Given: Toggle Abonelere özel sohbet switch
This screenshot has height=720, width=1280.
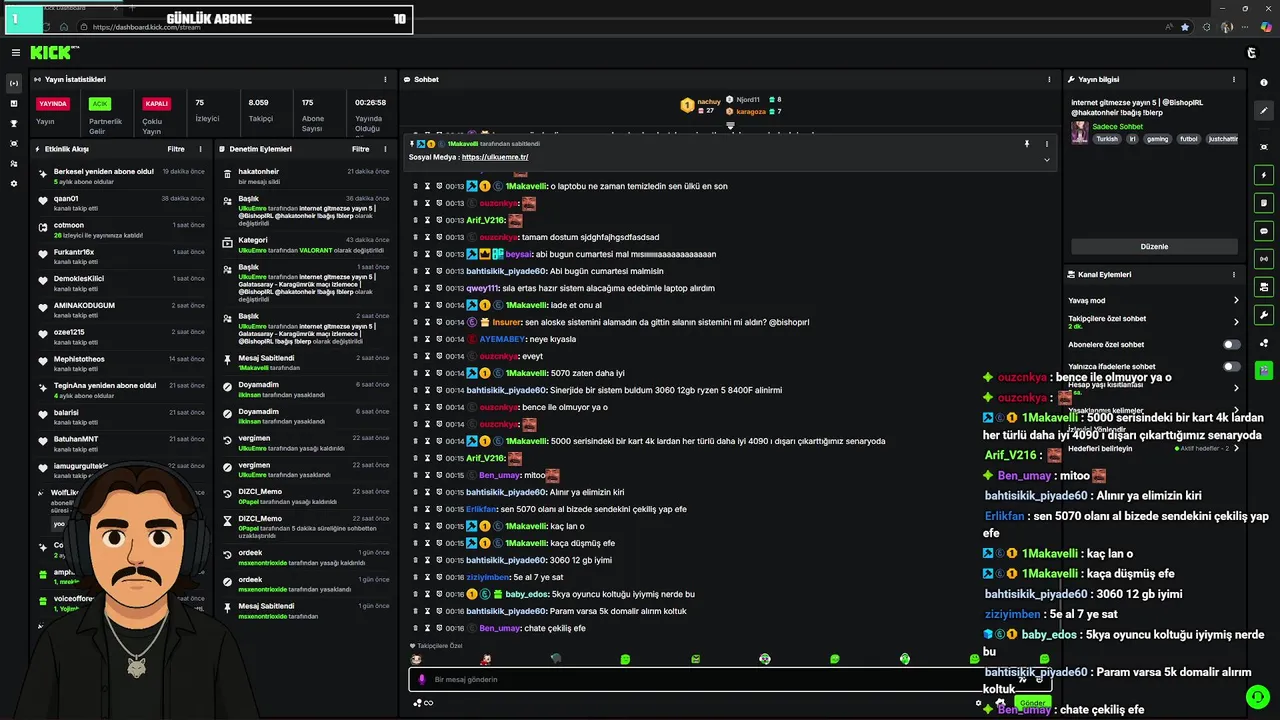Looking at the screenshot, I should [1232, 344].
